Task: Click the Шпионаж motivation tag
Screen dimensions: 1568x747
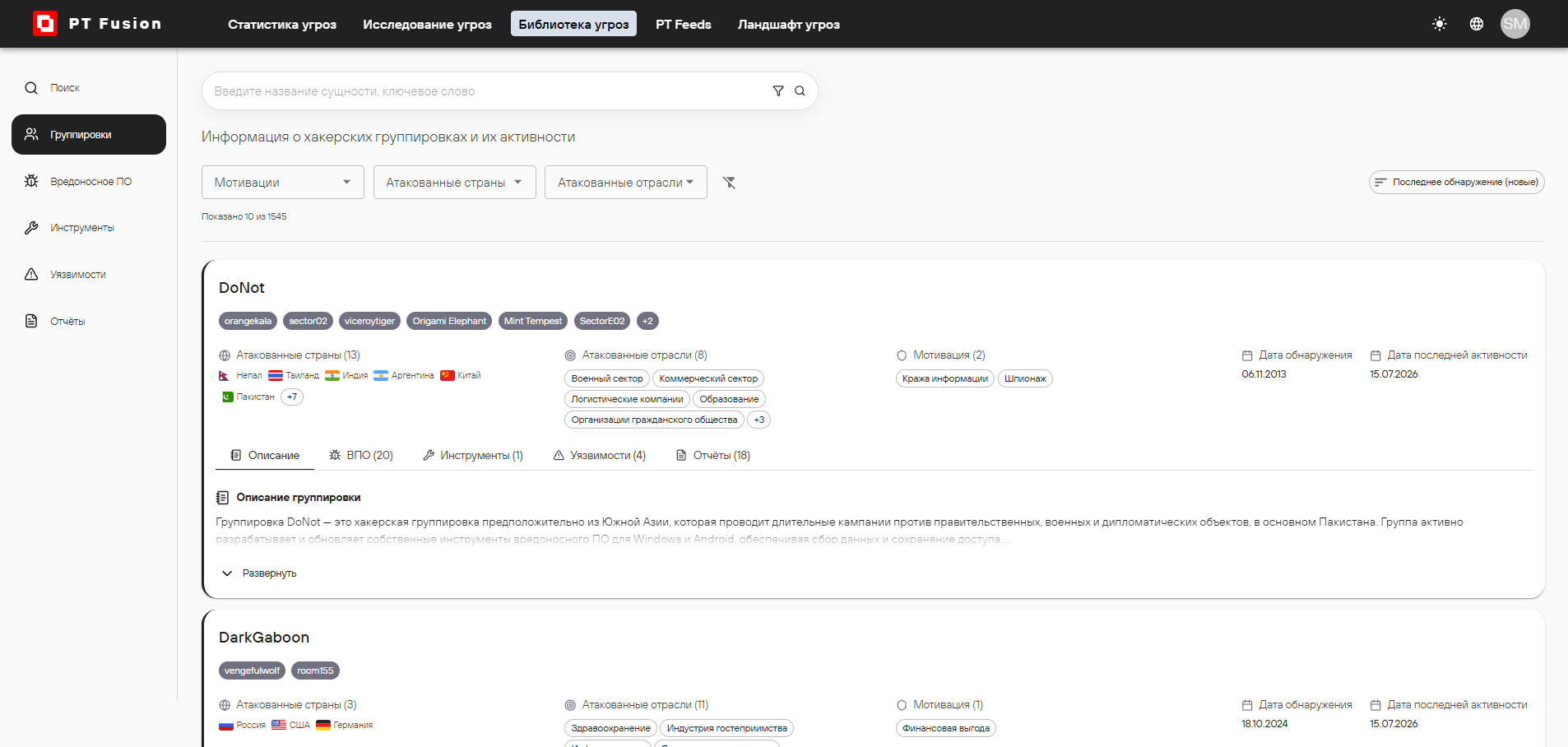Action: pos(1025,378)
